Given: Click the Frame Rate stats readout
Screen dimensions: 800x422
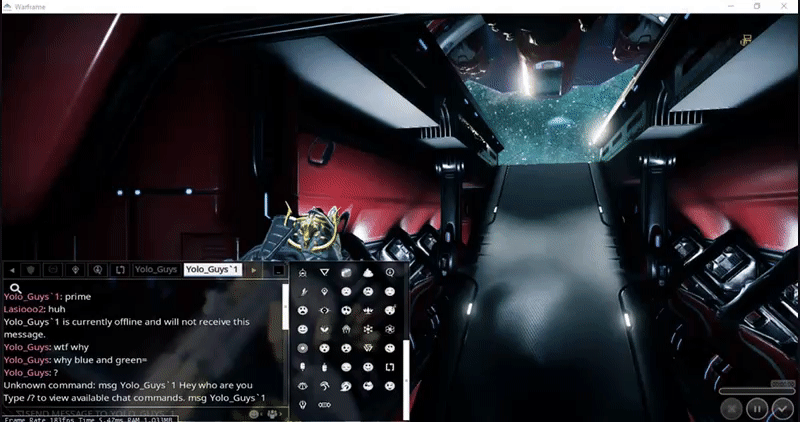Looking at the screenshot, I should (x=91, y=419).
